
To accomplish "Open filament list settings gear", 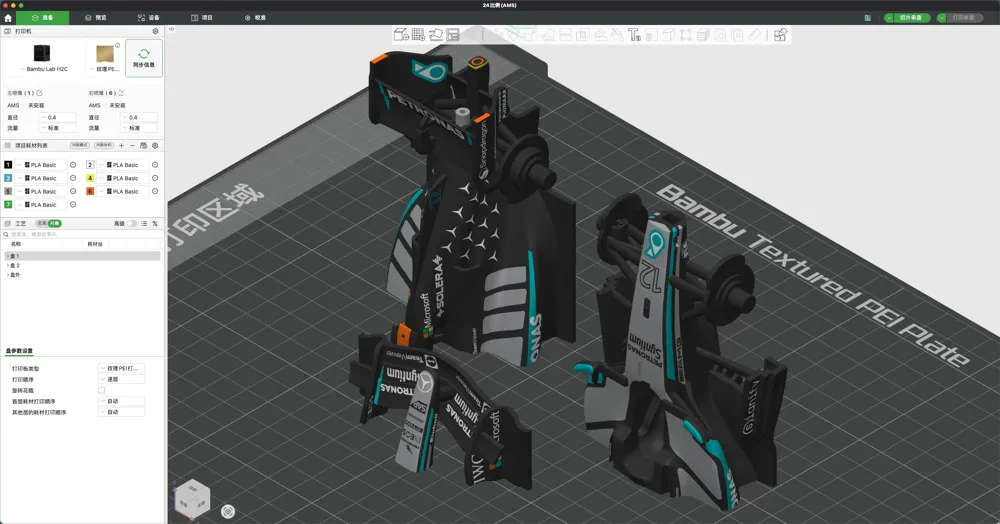I will click(x=155, y=145).
